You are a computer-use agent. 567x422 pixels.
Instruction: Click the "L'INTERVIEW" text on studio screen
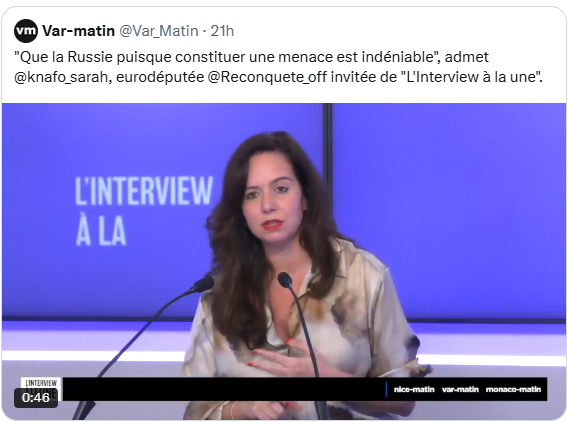pyautogui.click(x=144, y=191)
